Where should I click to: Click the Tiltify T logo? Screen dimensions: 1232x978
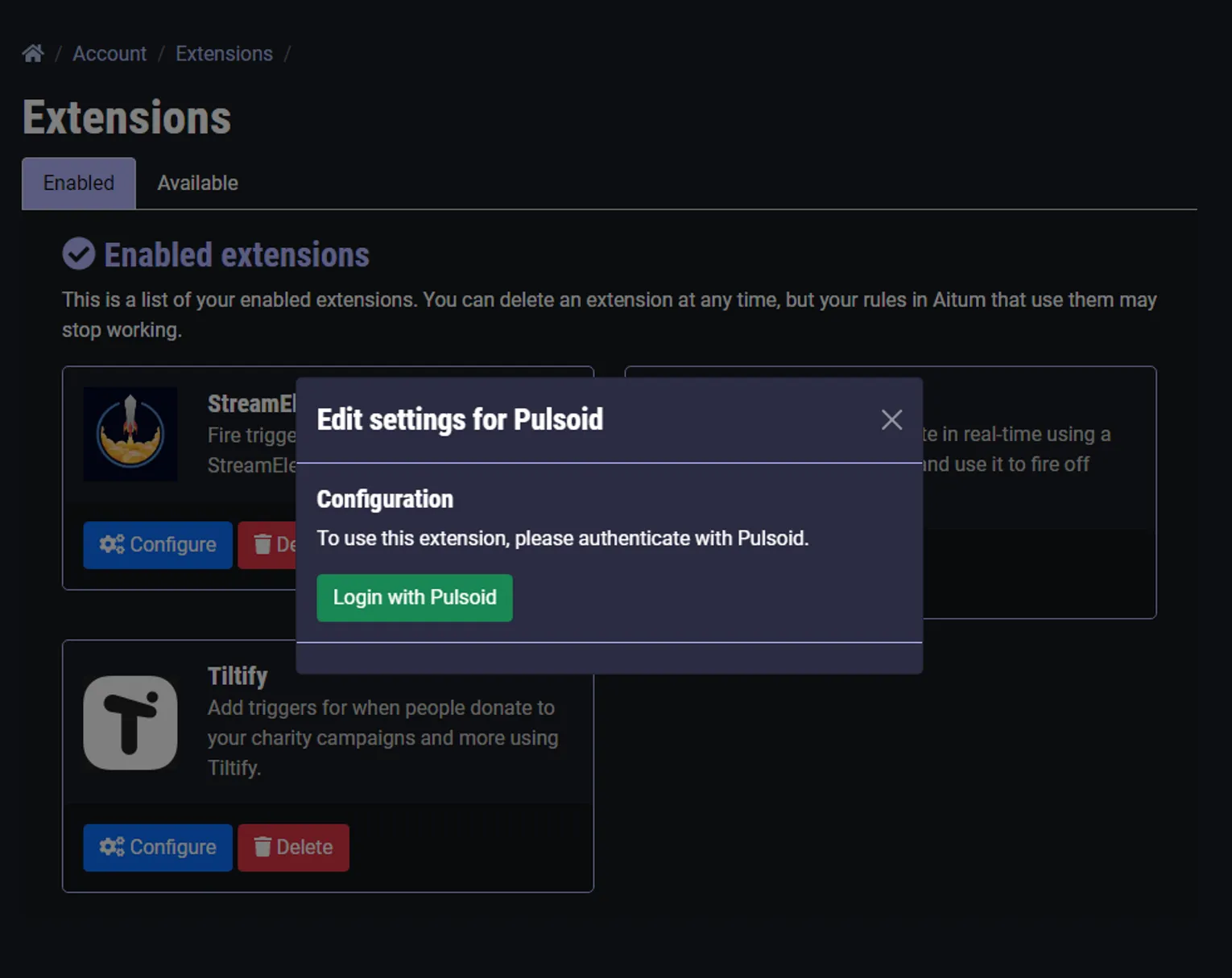coord(130,722)
